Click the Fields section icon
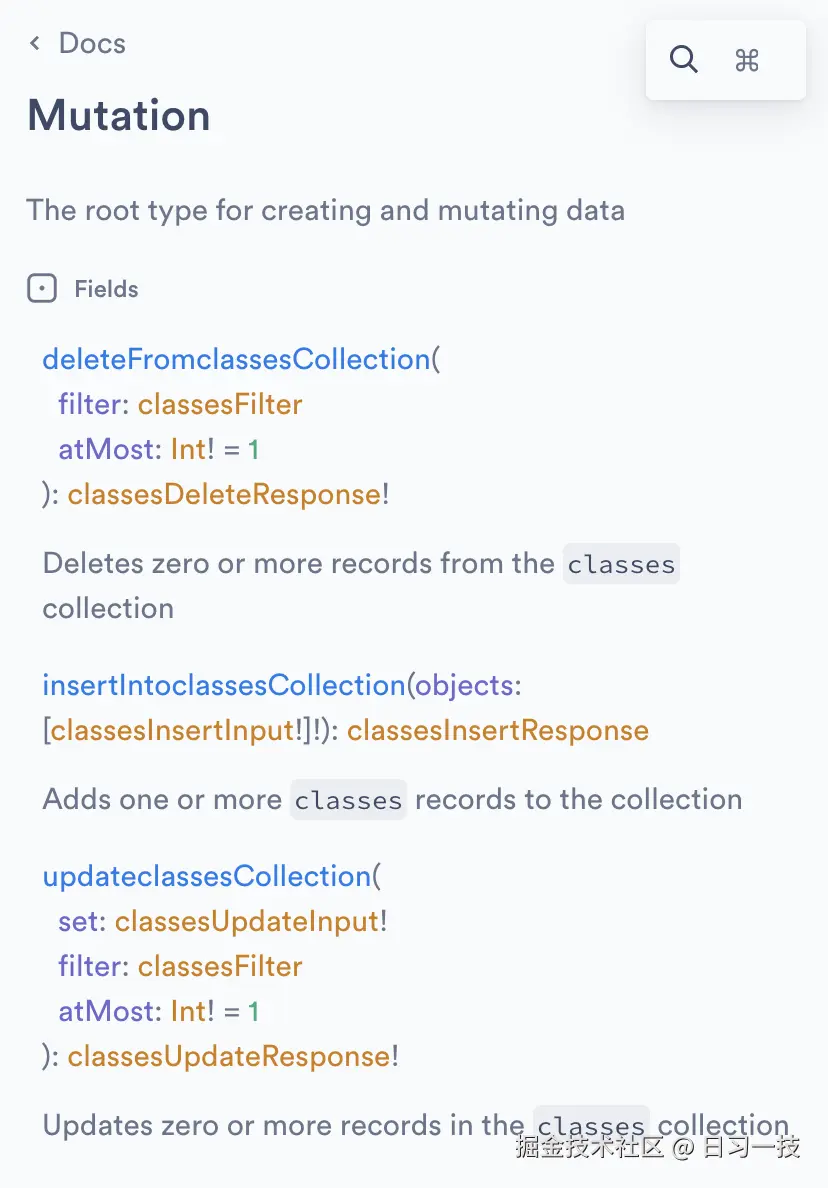The image size is (828, 1188). pyautogui.click(x=42, y=289)
